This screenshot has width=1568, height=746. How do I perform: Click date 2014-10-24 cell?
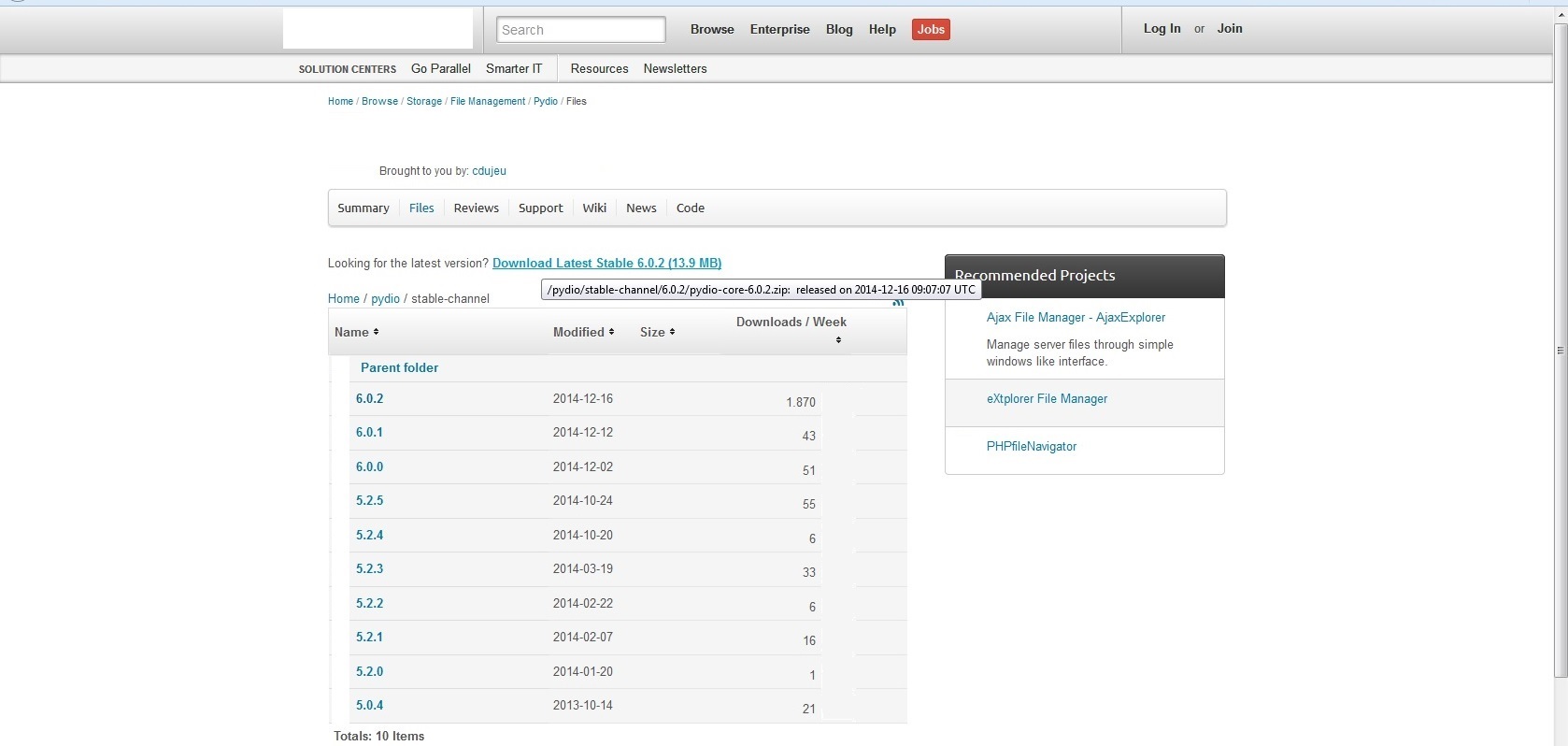[583, 501]
